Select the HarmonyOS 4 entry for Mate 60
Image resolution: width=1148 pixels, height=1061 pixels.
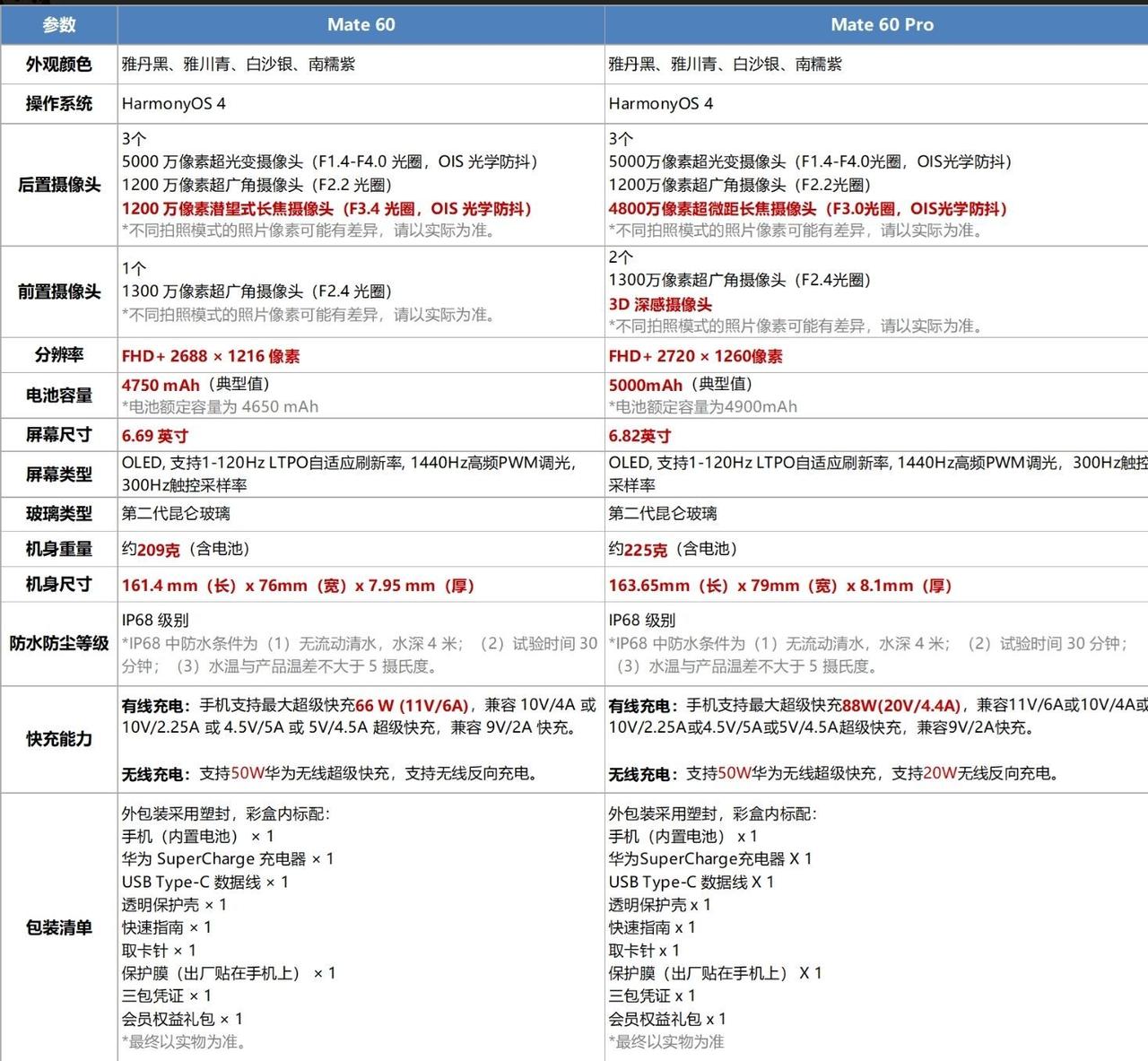[173, 103]
